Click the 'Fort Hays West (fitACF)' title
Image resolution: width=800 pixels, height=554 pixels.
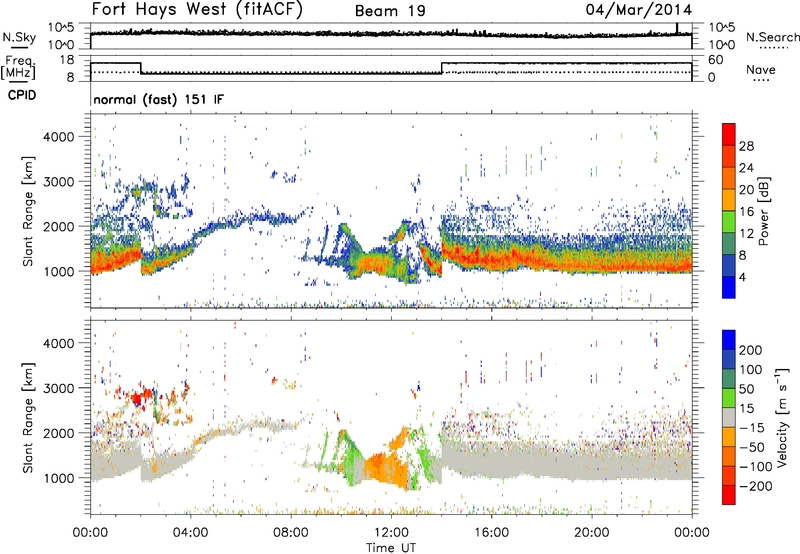coord(197,9)
